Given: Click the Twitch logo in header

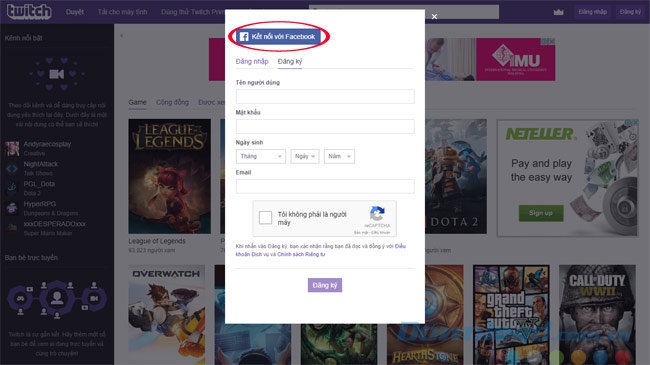Looking at the screenshot, I should point(29,11).
